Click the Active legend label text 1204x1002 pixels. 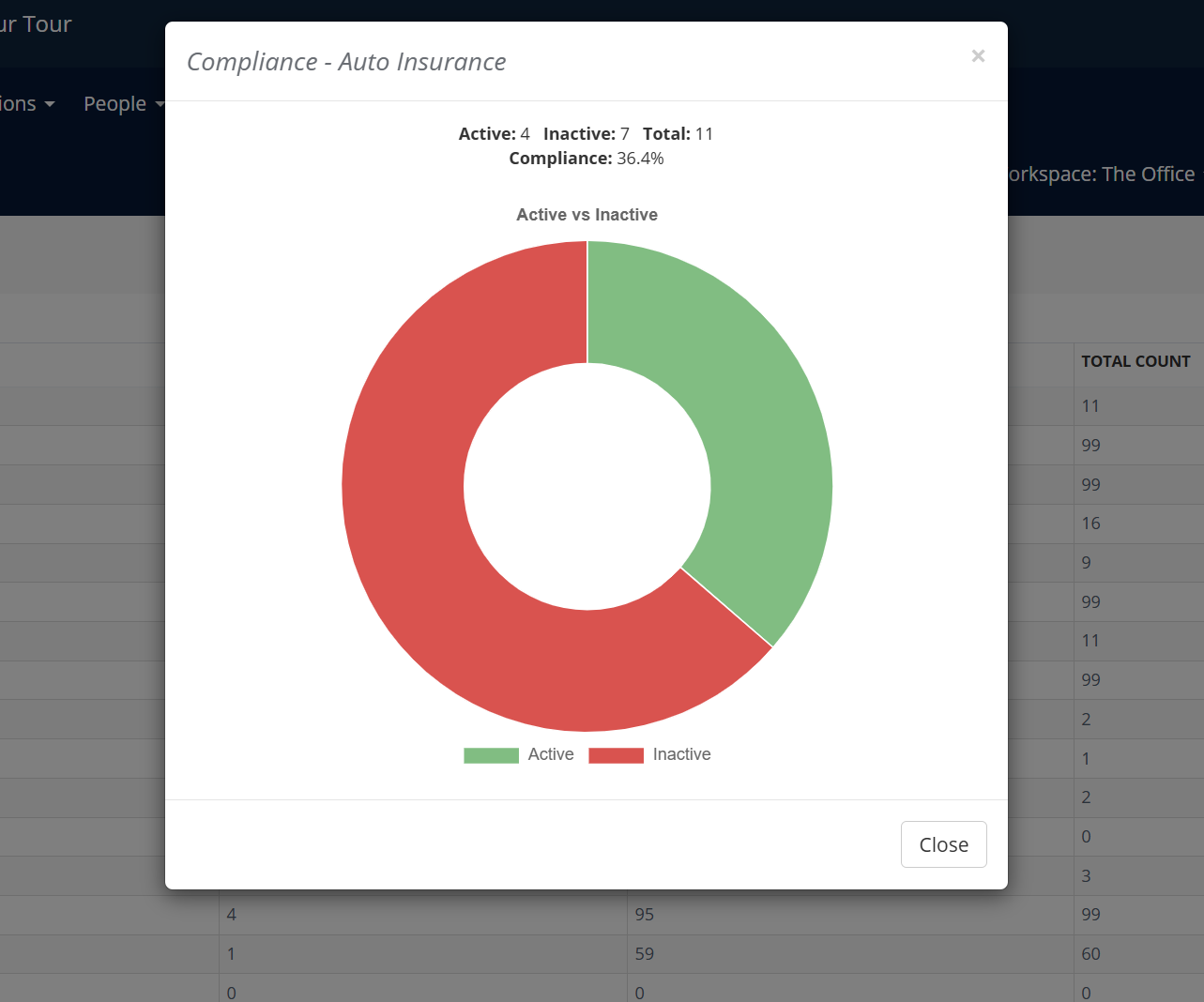click(551, 754)
